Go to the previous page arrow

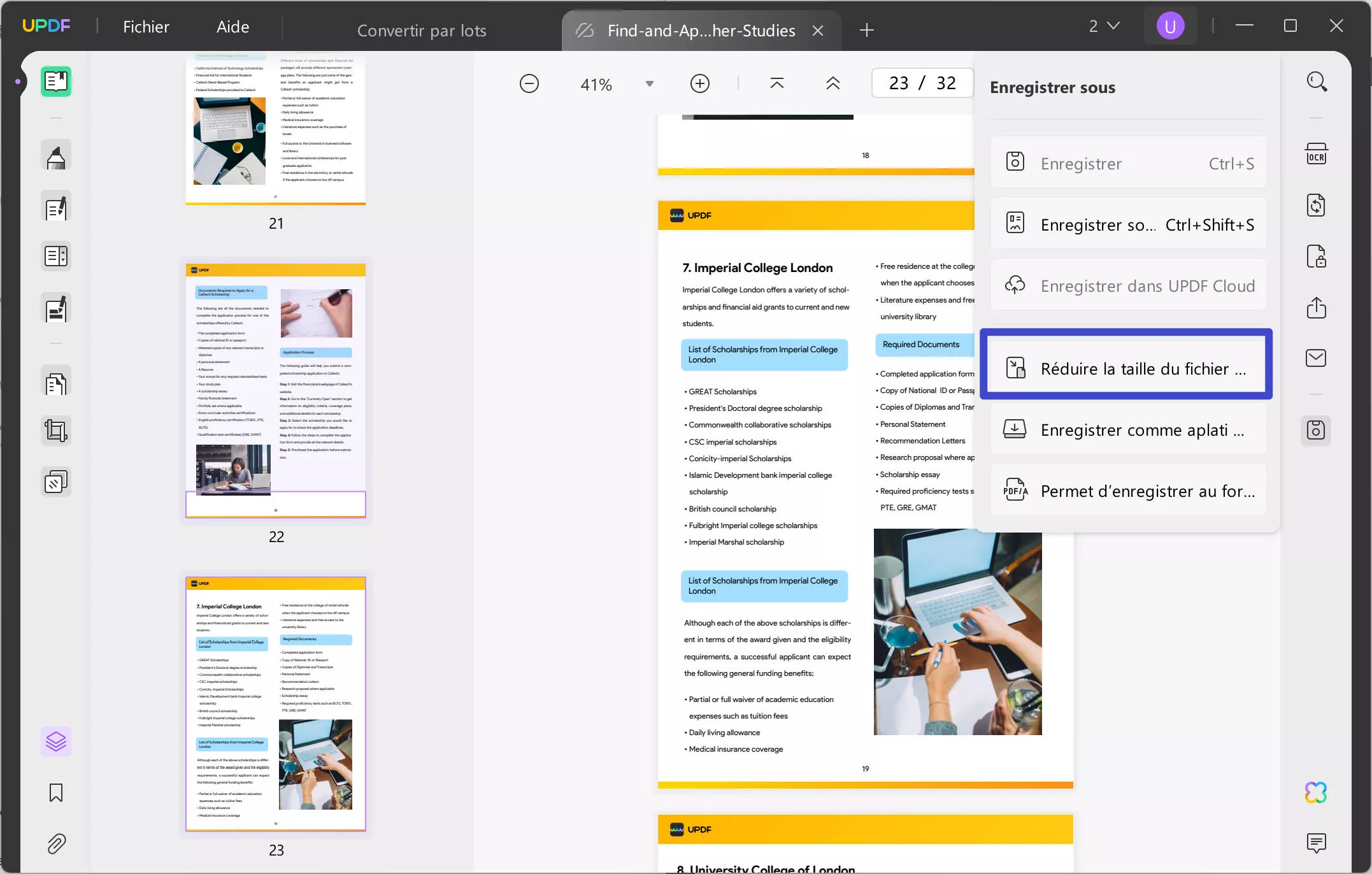coord(833,83)
